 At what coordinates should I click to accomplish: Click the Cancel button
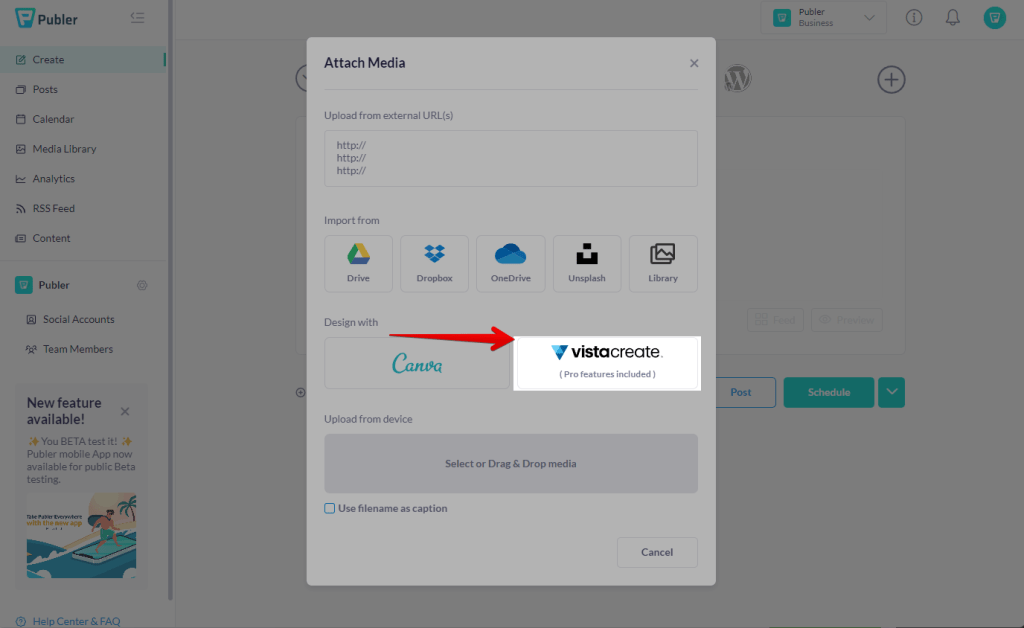657,552
